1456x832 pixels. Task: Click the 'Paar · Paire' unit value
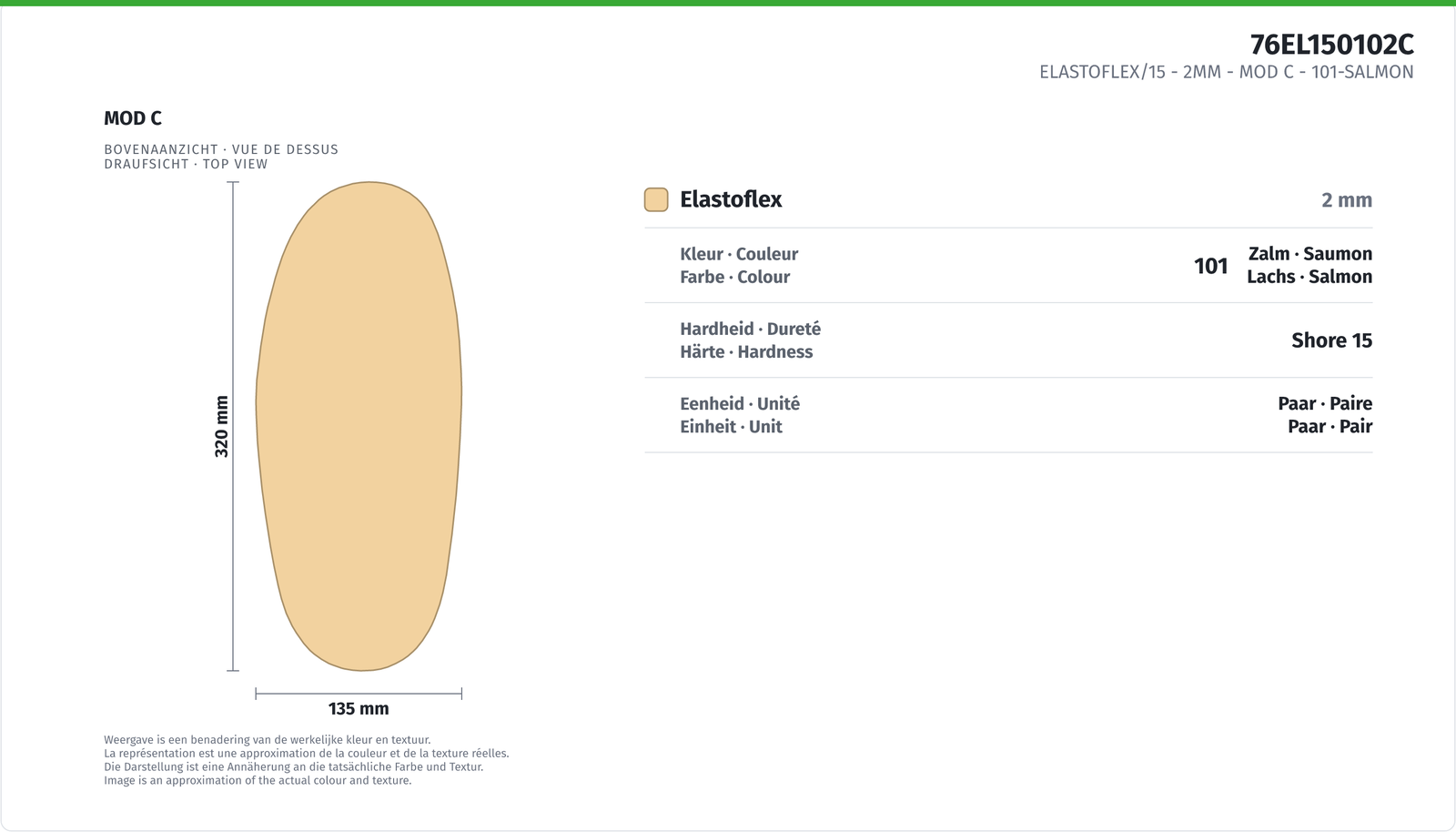point(1325,403)
